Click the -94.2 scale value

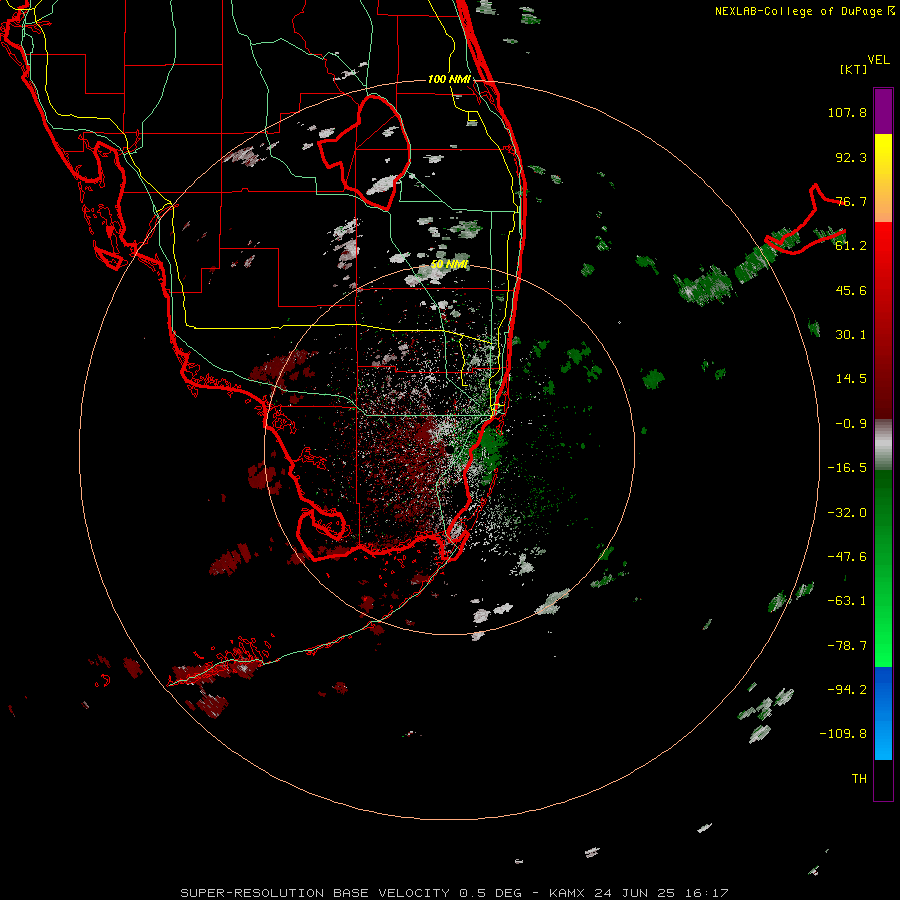coord(847,690)
